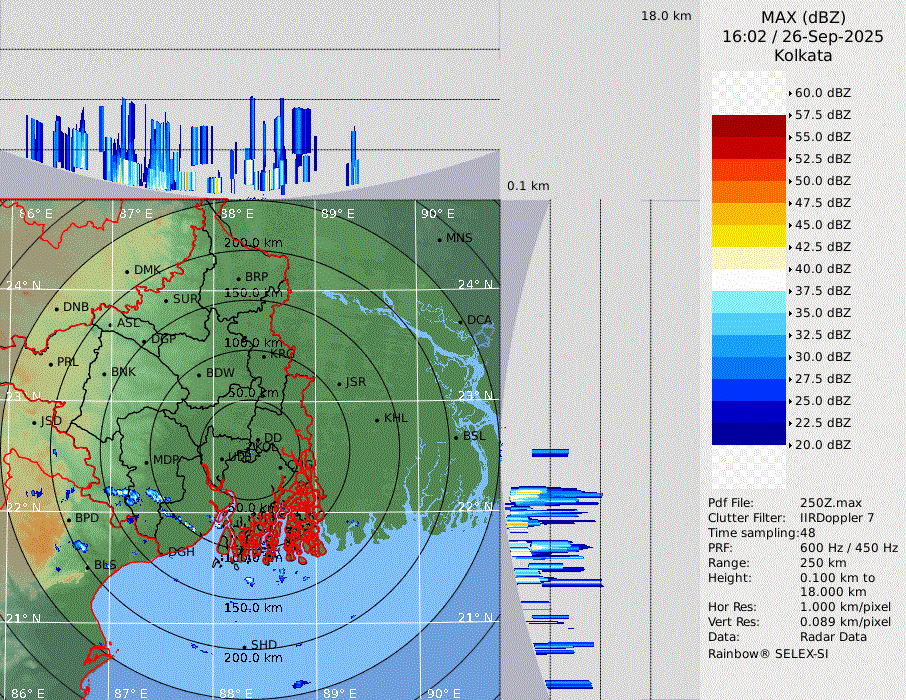Image resolution: width=906 pixels, height=700 pixels.
Task: Click the Kolkata radar site label
Action: pos(803,55)
